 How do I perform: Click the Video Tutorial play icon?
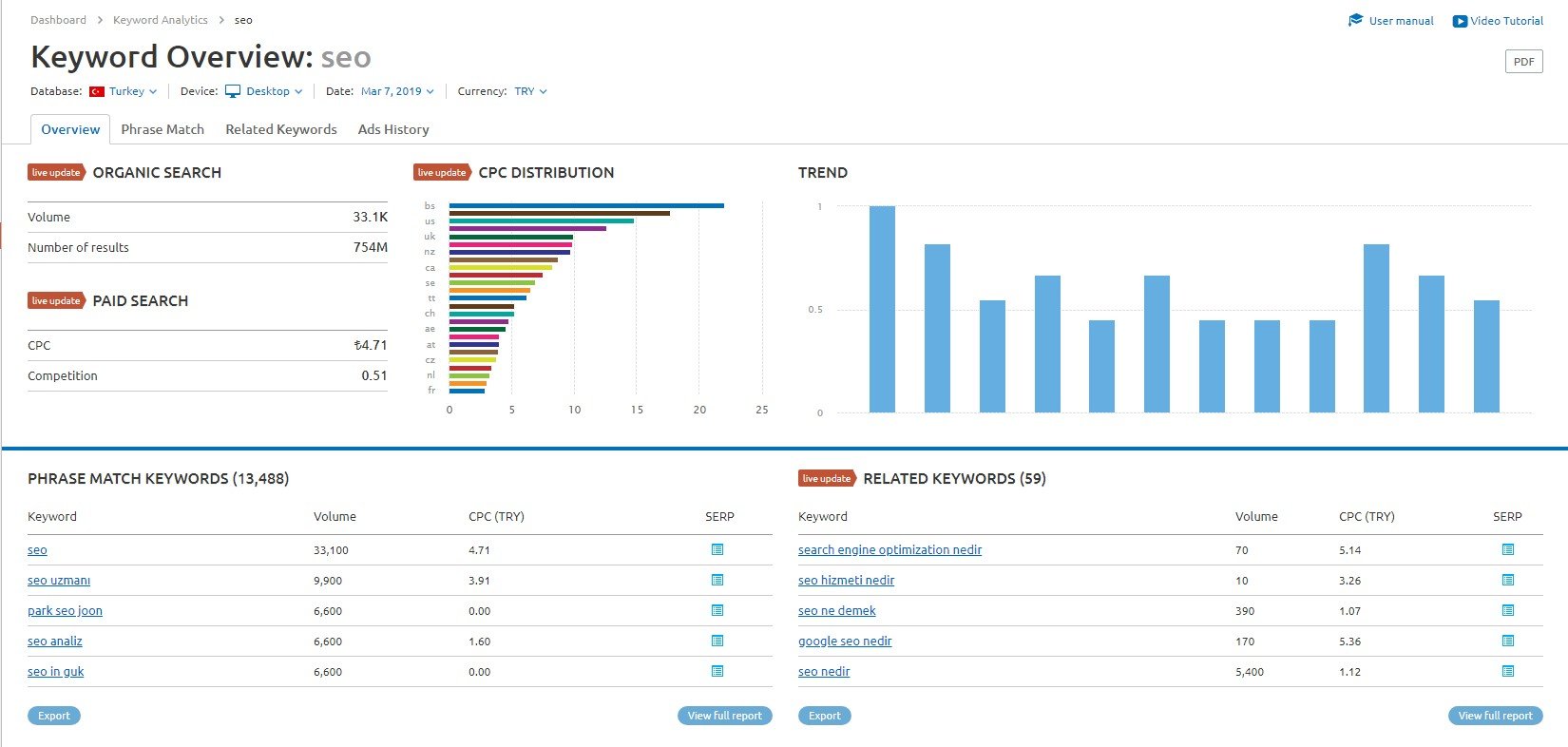pyautogui.click(x=1460, y=21)
